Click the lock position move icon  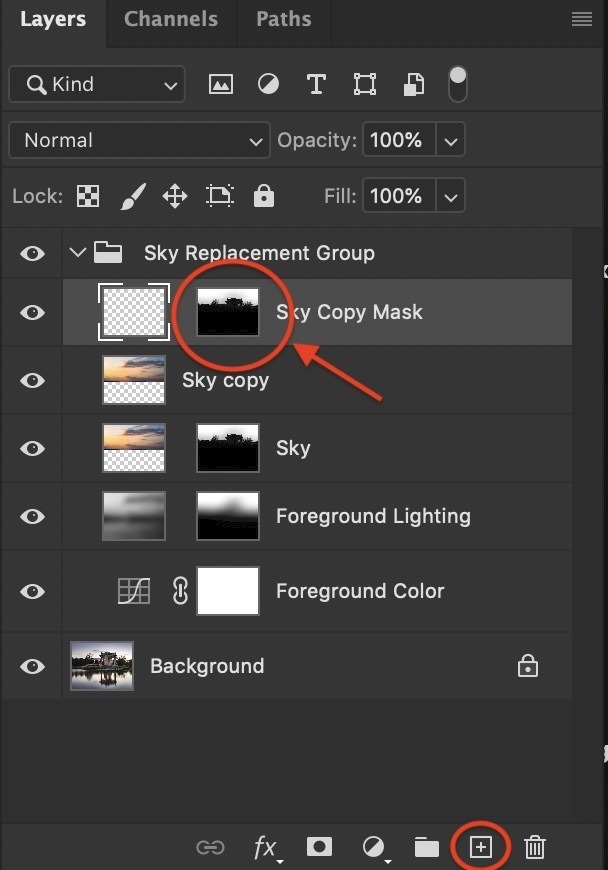175,197
